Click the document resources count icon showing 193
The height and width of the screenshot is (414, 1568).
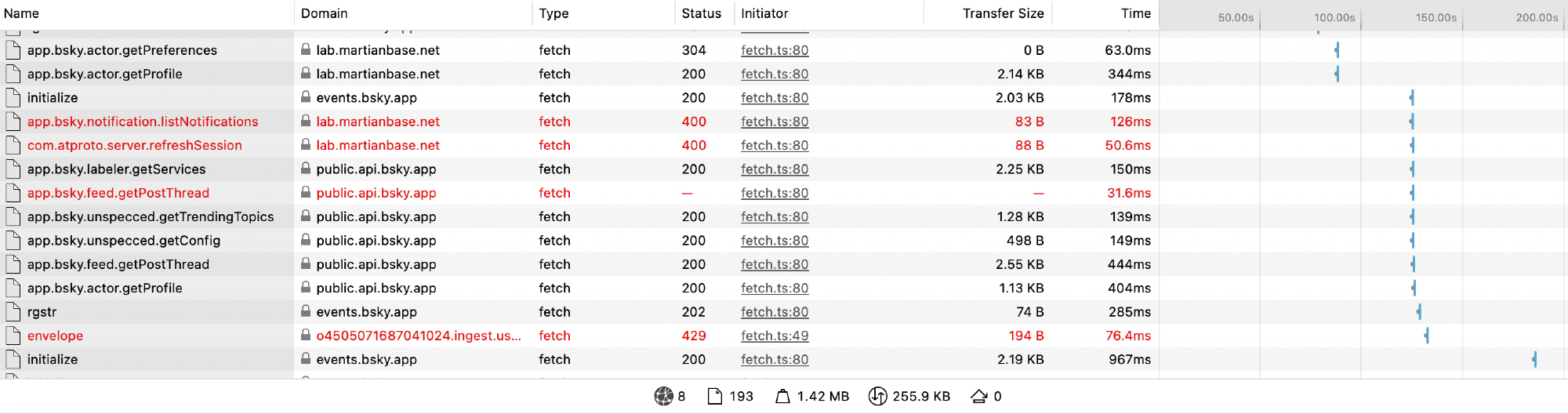tap(715, 396)
